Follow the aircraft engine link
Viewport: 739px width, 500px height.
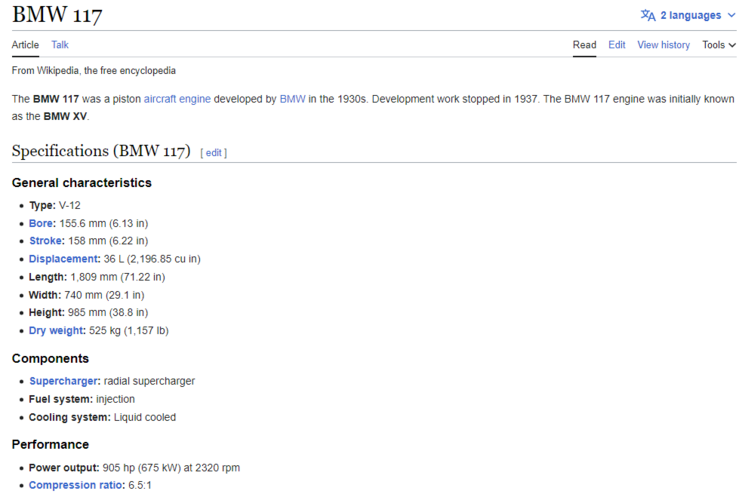177,99
